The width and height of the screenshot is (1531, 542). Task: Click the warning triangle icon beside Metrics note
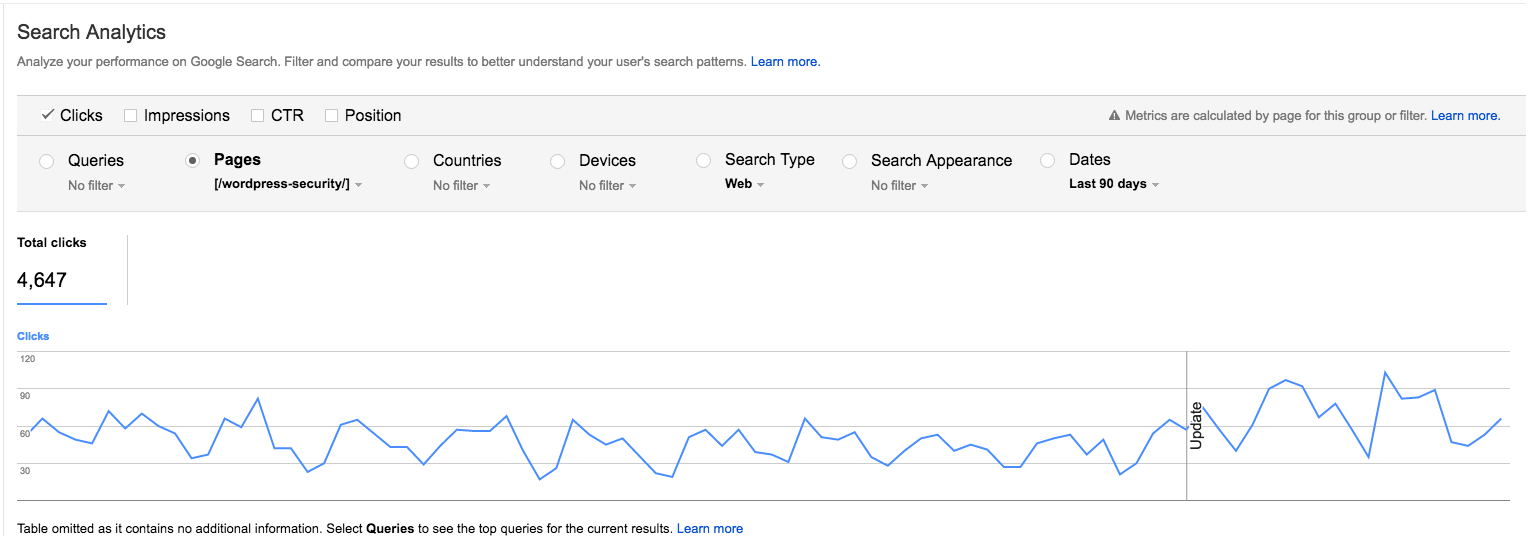(1114, 116)
